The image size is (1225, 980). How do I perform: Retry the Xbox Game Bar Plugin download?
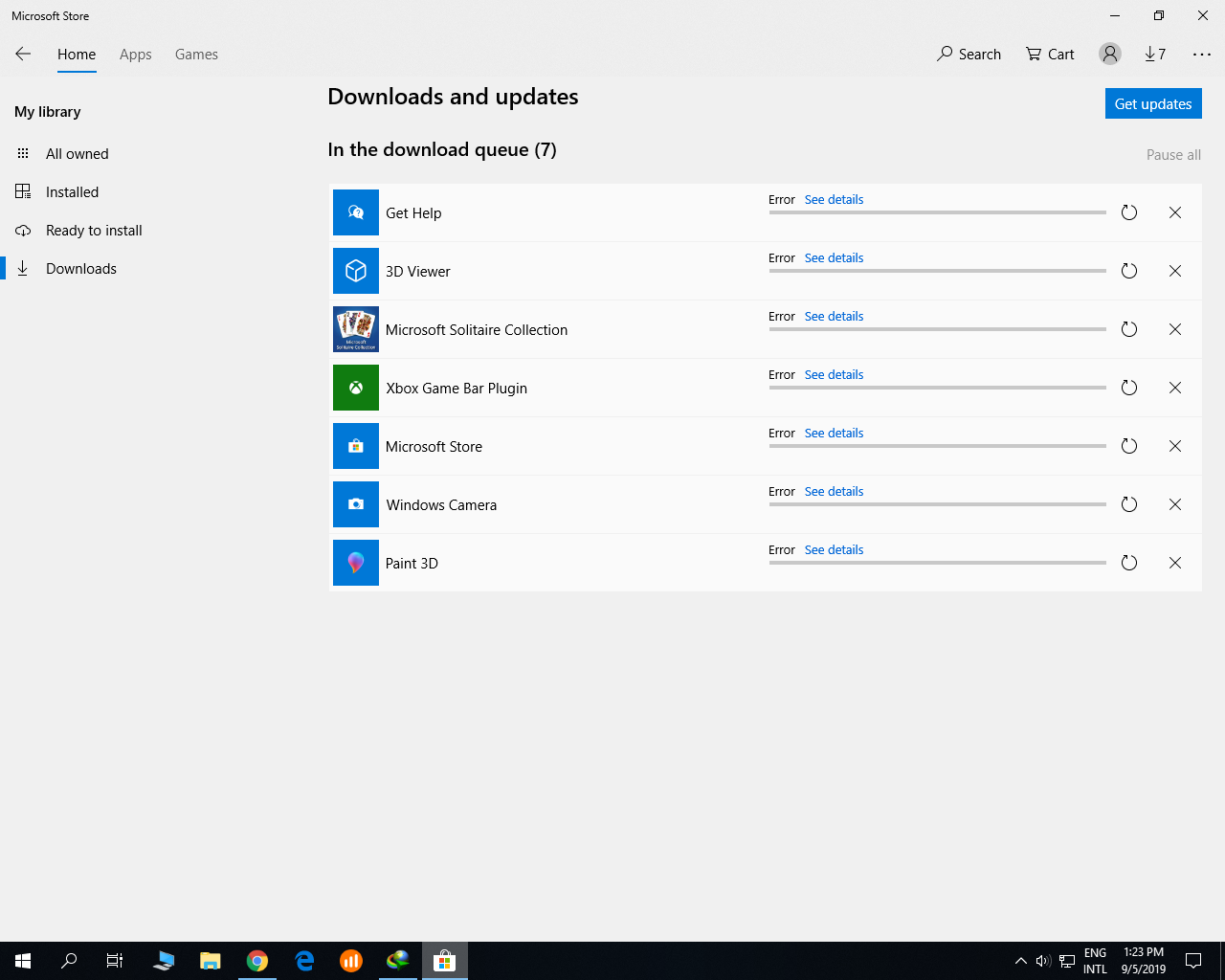[1129, 388]
